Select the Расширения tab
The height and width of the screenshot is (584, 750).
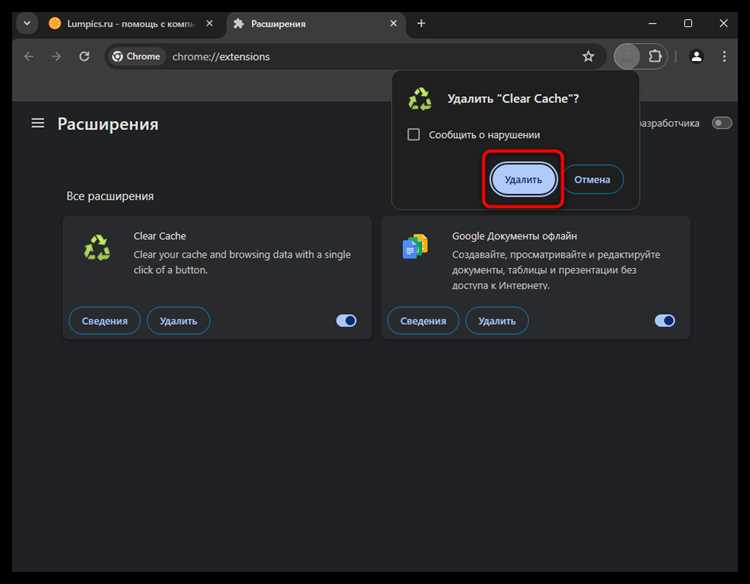coord(316,23)
